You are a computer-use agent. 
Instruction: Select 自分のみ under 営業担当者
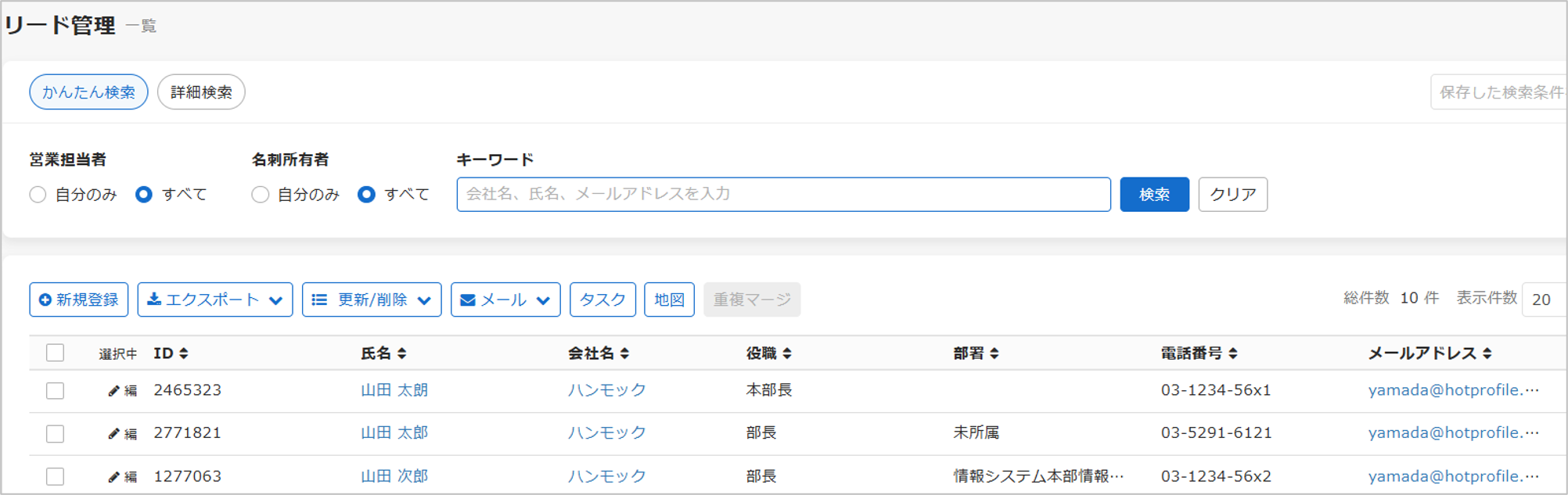pyautogui.click(x=38, y=195)
